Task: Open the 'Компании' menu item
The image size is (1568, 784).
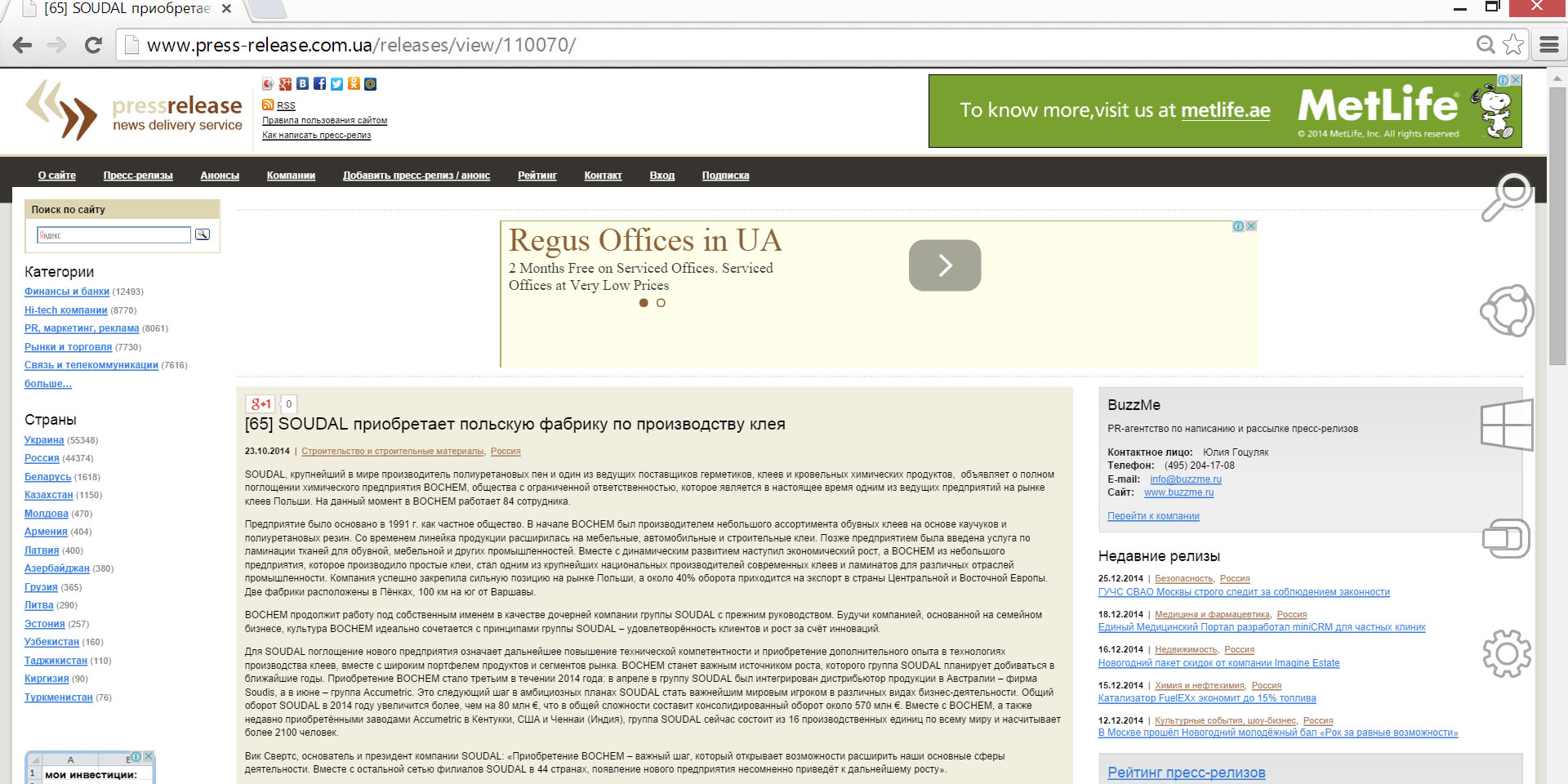Action: click(291, 176)
